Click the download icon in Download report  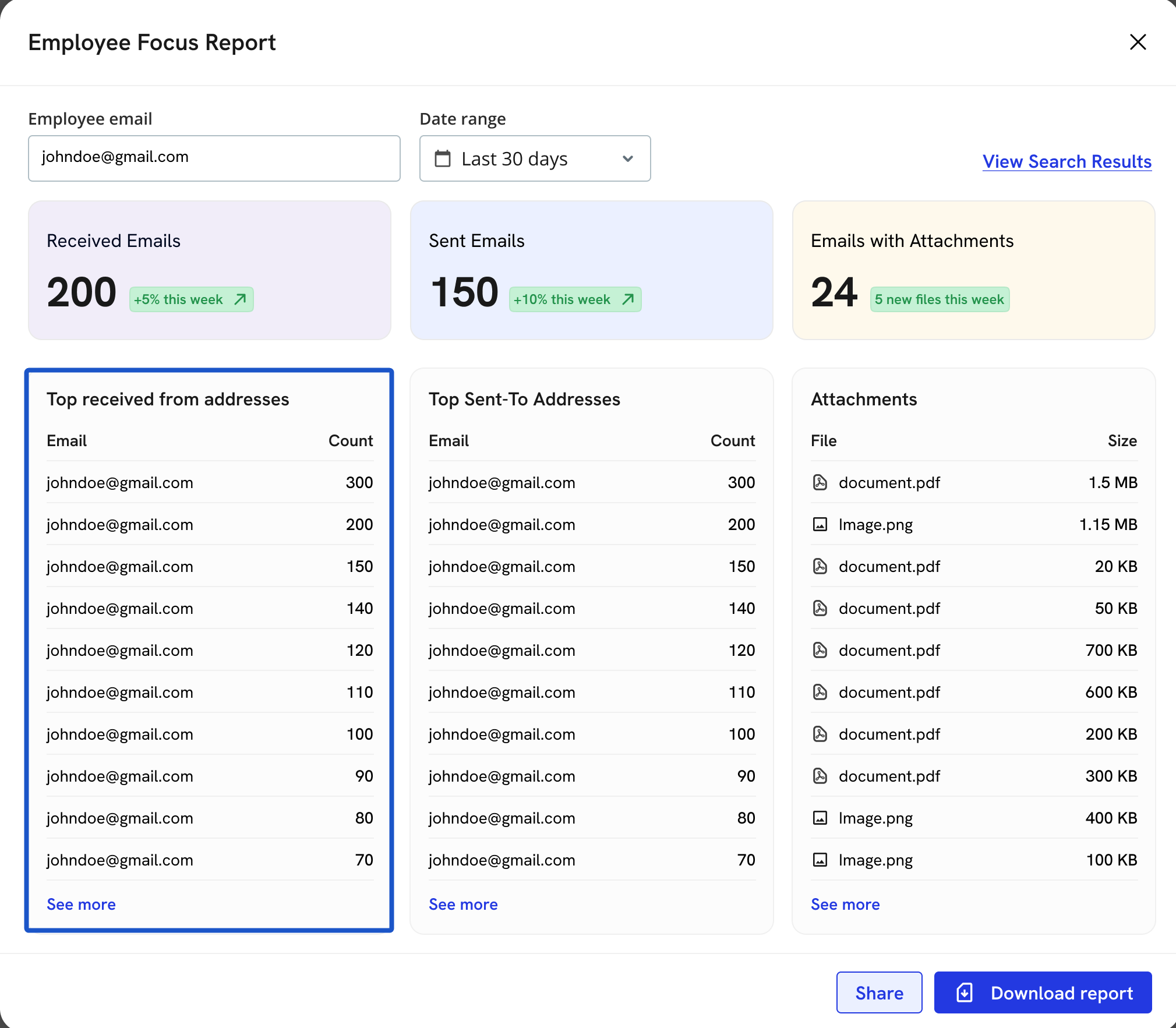pyautogui.click(x=965, y=992)
